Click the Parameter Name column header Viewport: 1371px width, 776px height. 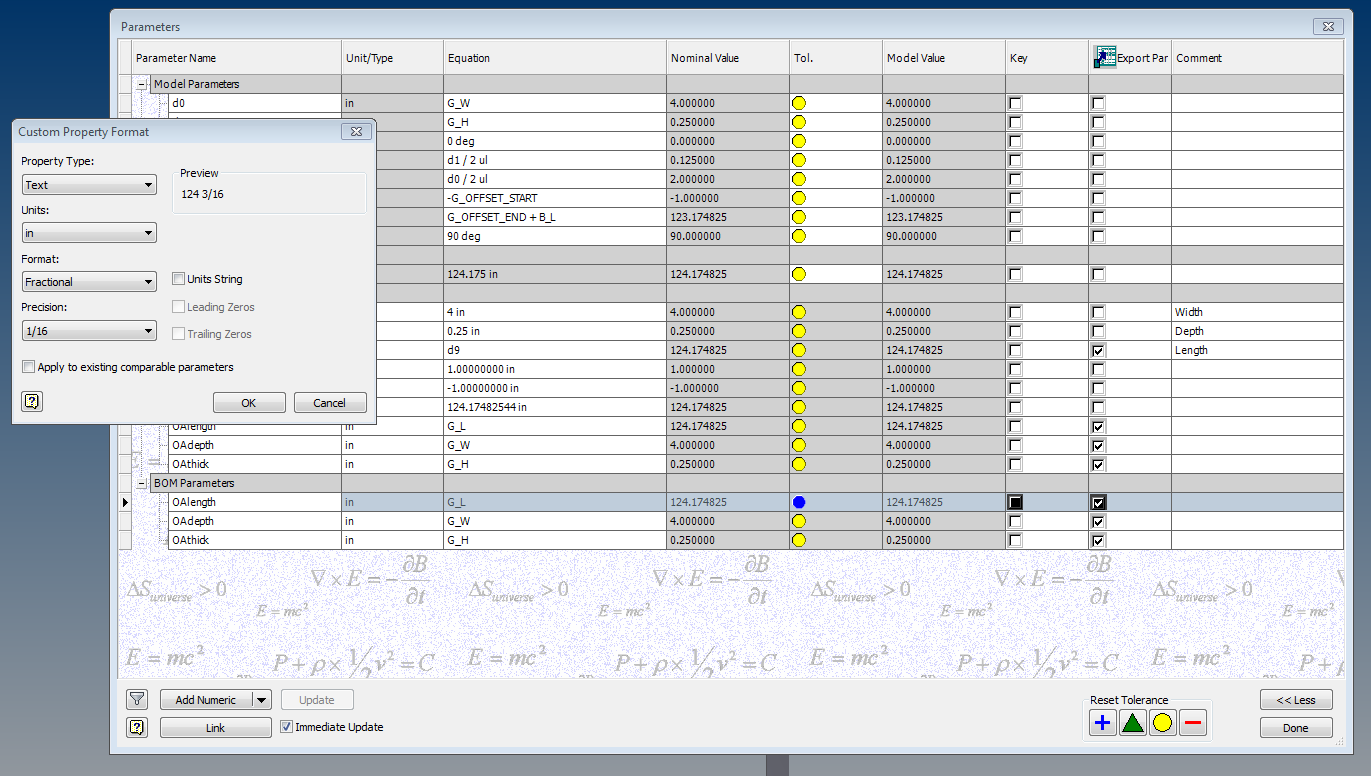click(x=236, y=58)
